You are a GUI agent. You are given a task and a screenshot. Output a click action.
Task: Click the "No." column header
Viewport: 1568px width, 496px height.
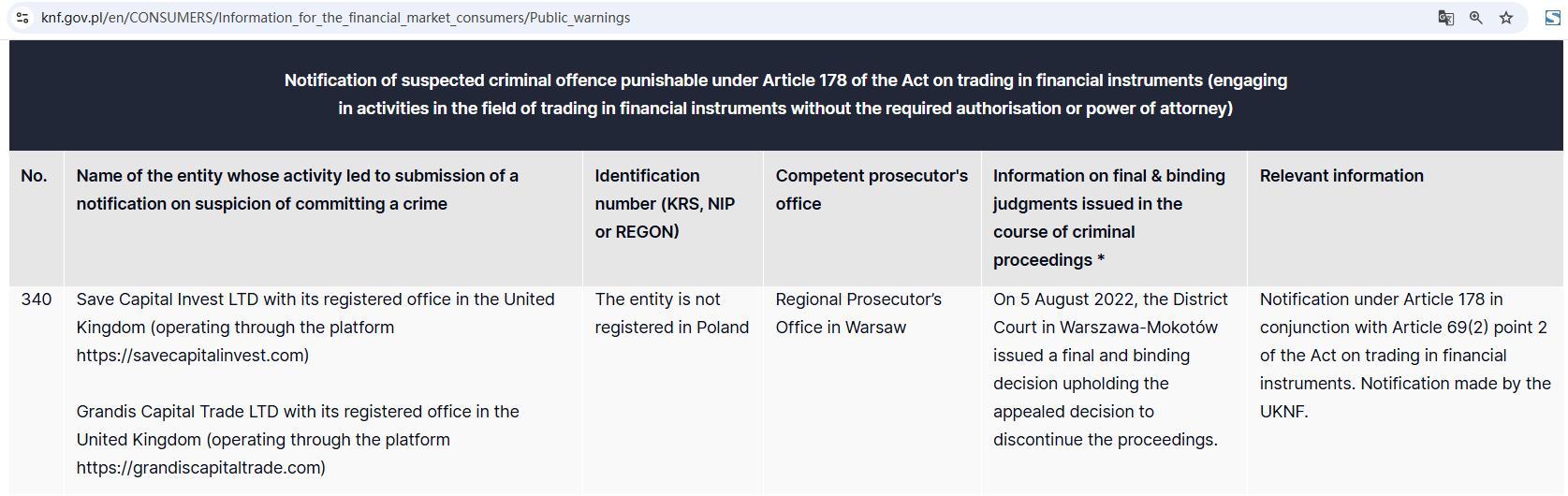pos(34,176)
